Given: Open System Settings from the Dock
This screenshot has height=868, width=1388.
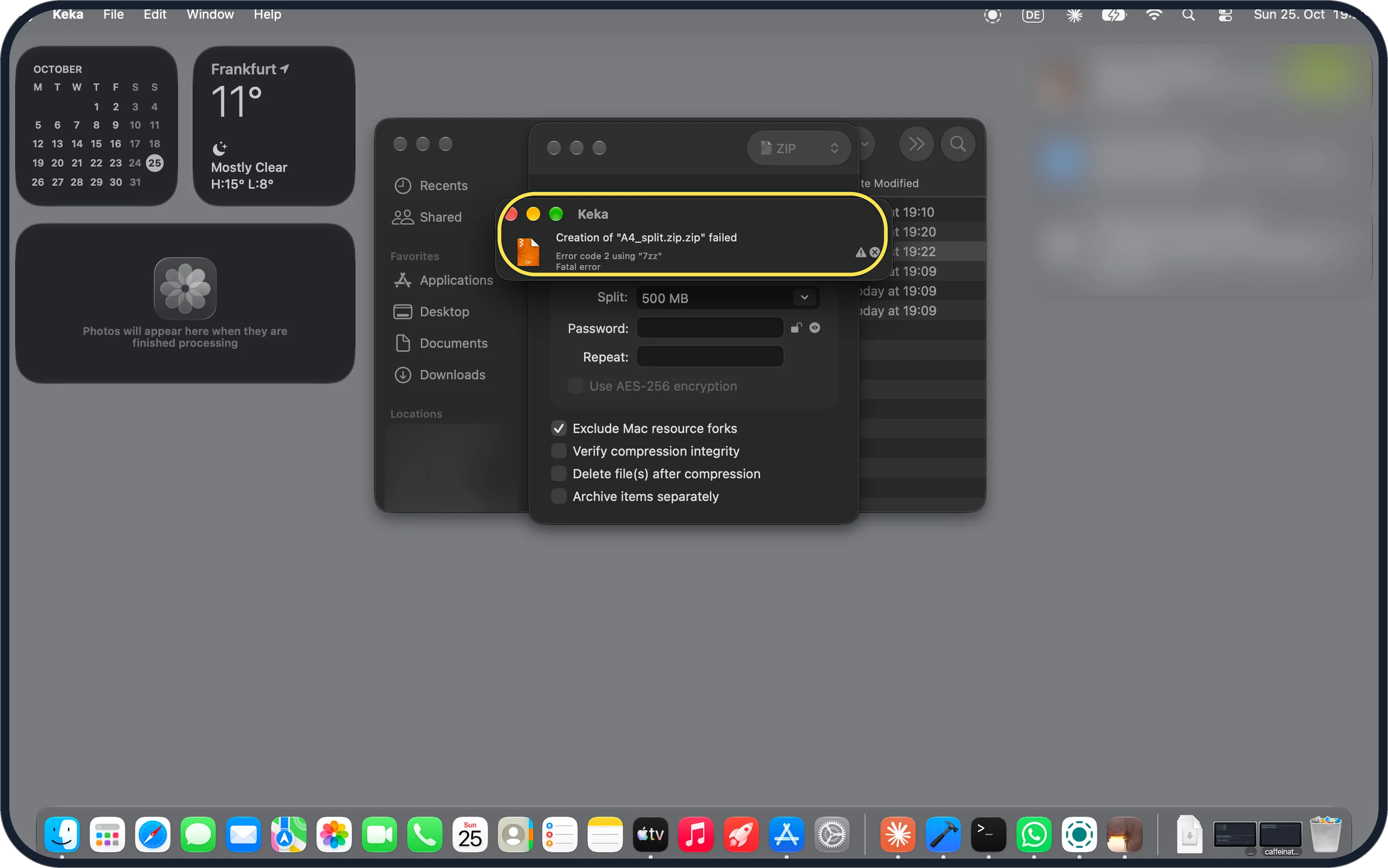Looking at the screenshot, I should tap(832, 834).
